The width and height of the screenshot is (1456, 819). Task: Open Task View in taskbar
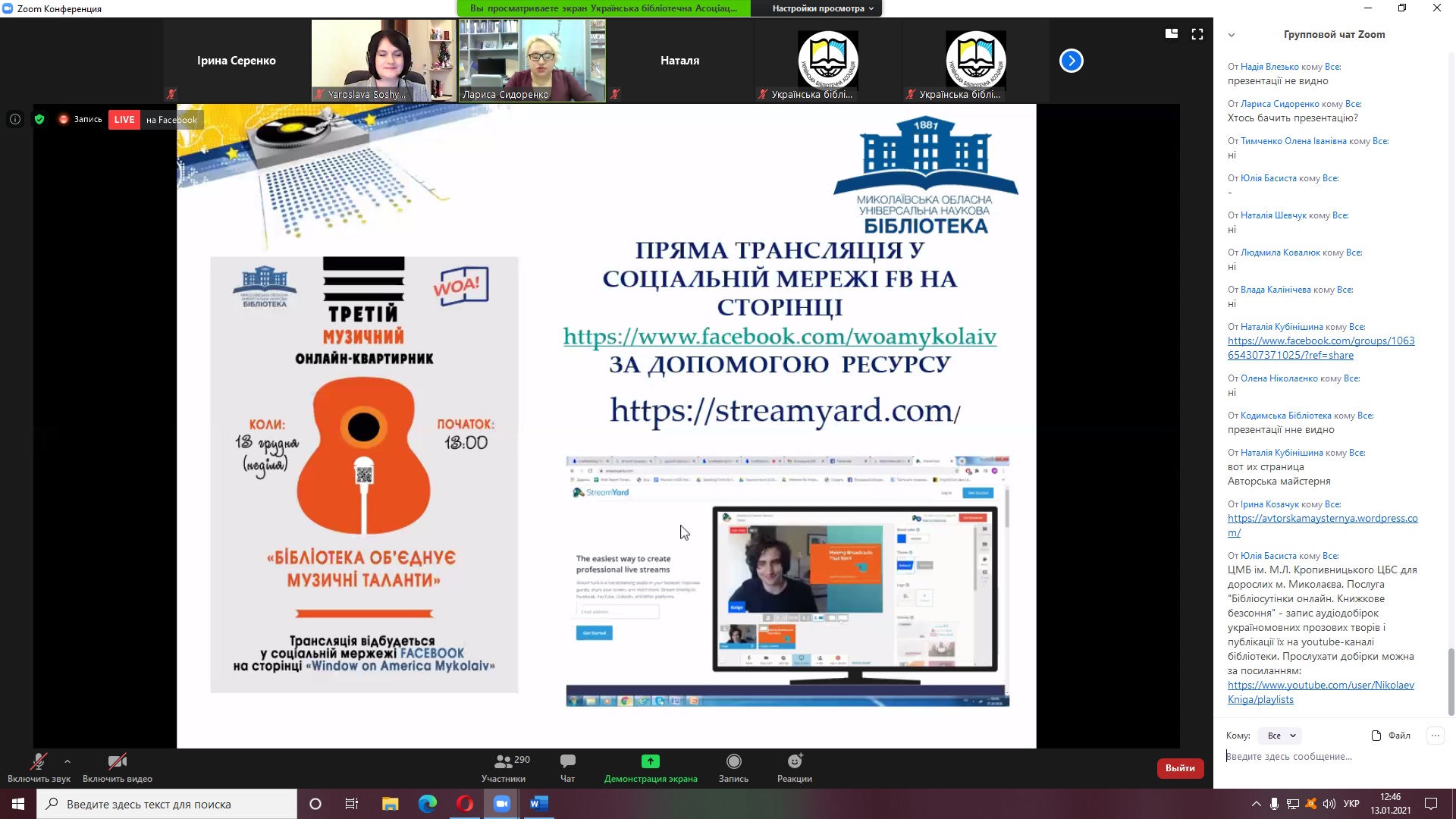point(352,804)
